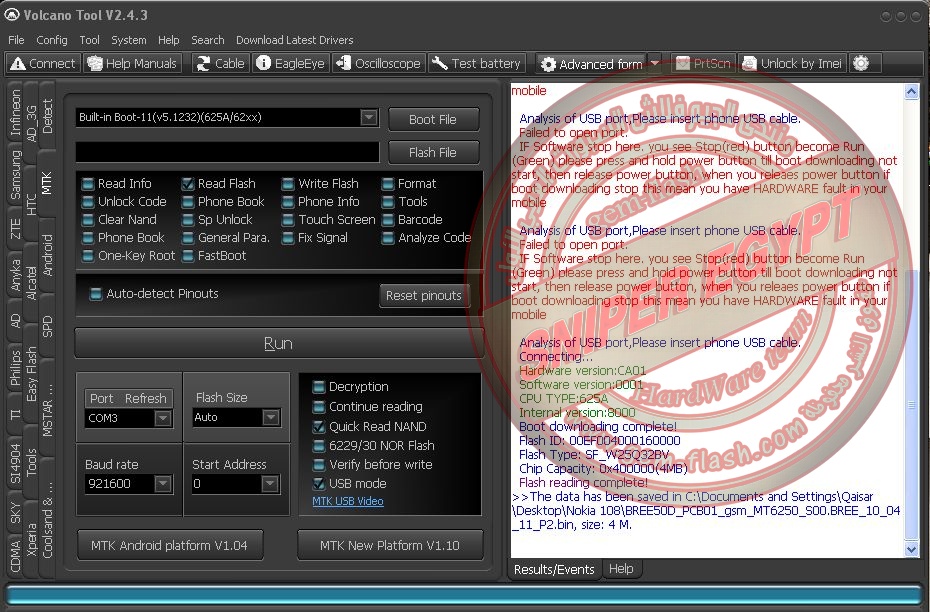The image size is (930, 612).
Task: Select the Results/Events tab
Action: [x=554, y=569]
